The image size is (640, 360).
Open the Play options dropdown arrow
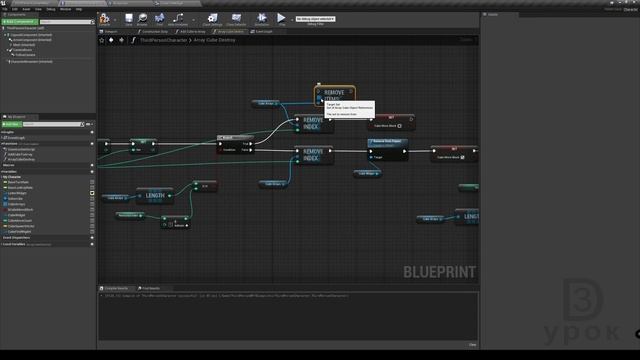[292, 19]
